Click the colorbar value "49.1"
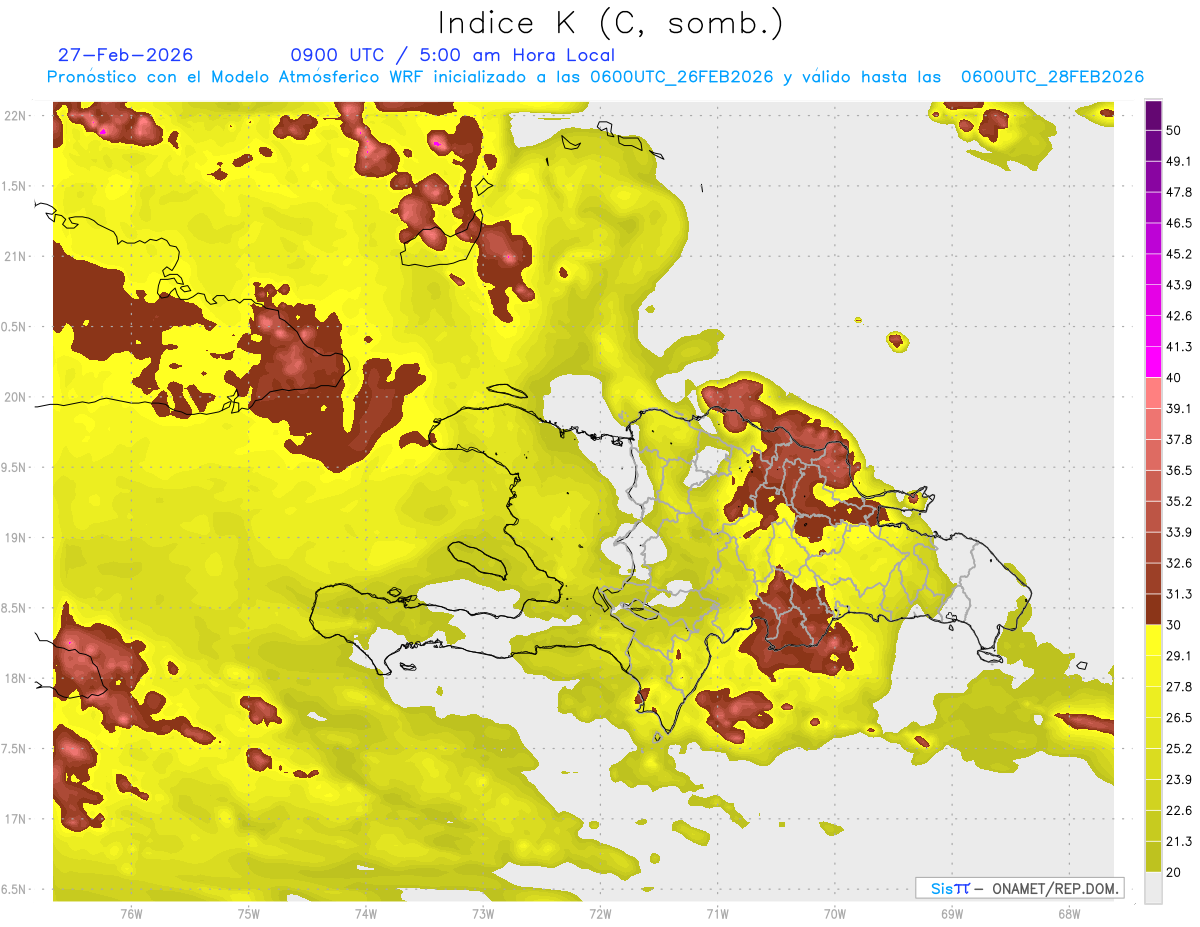Viewport: 1200px width, 927px height. click(x=1179, y=161)
